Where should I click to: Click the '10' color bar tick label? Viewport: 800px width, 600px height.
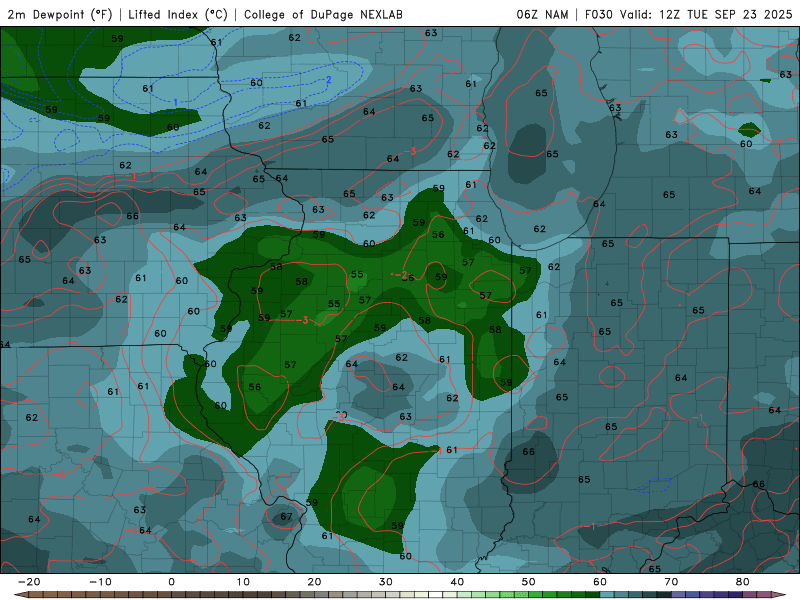[x=243, y=582]
